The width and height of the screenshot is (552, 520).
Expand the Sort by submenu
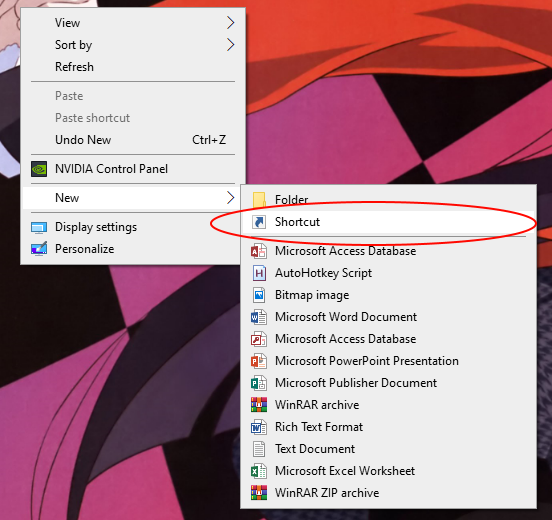(133, 45)
